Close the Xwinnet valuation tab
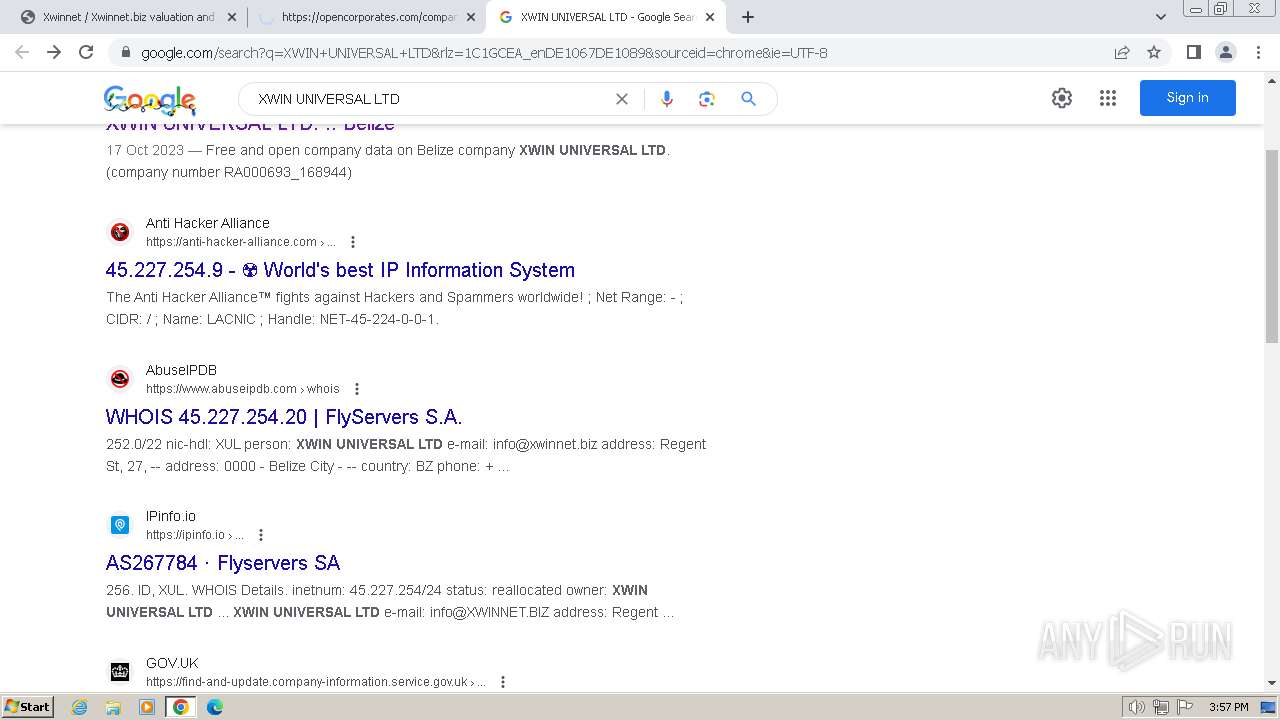Image resolution: width=1280 pixels, height=720 pixels. (231, 17)
